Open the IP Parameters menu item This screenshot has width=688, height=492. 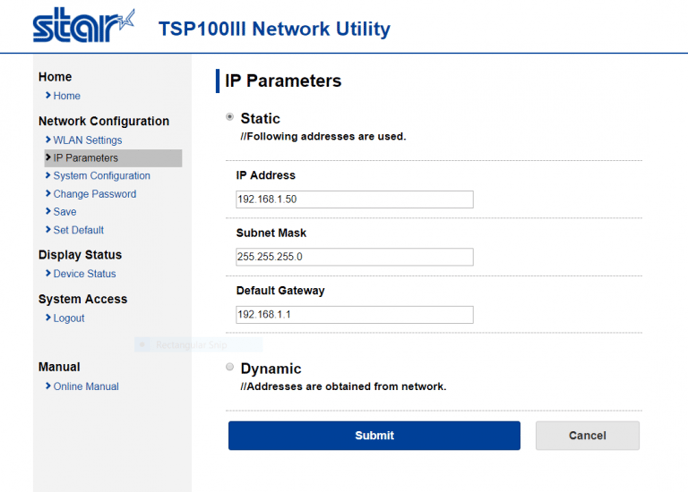pos(113,158)
